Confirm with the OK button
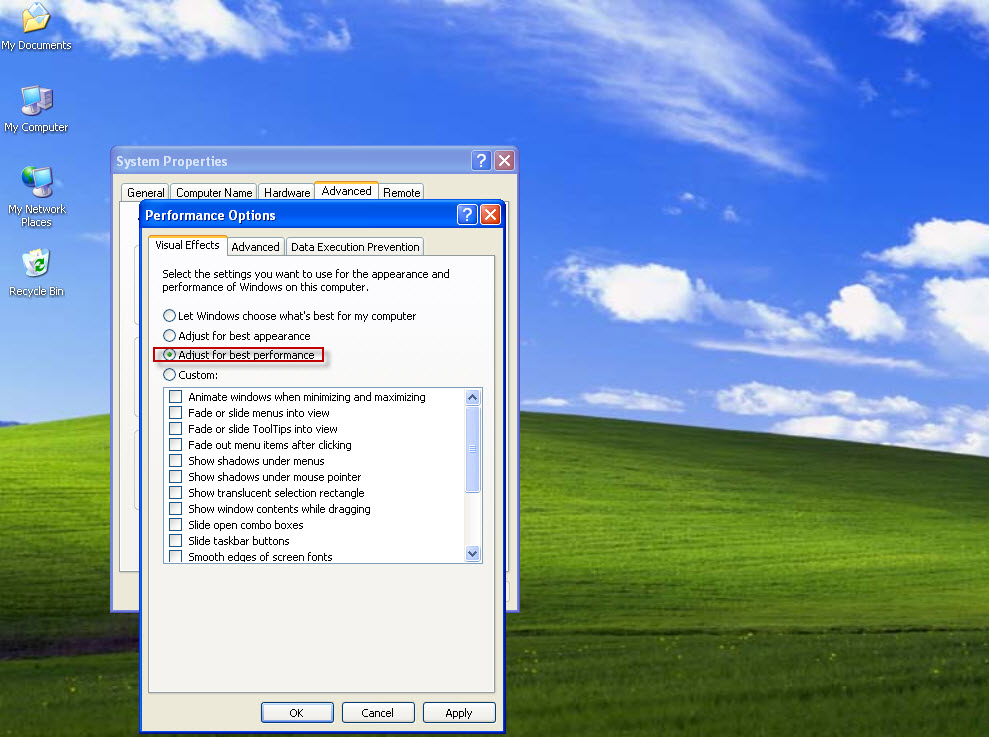Viewport: 989px width, 737px height. tap(296, 712)
